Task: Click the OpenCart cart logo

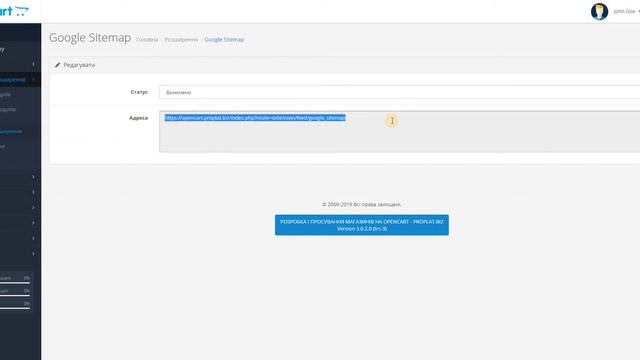Action: pos(14,11)
